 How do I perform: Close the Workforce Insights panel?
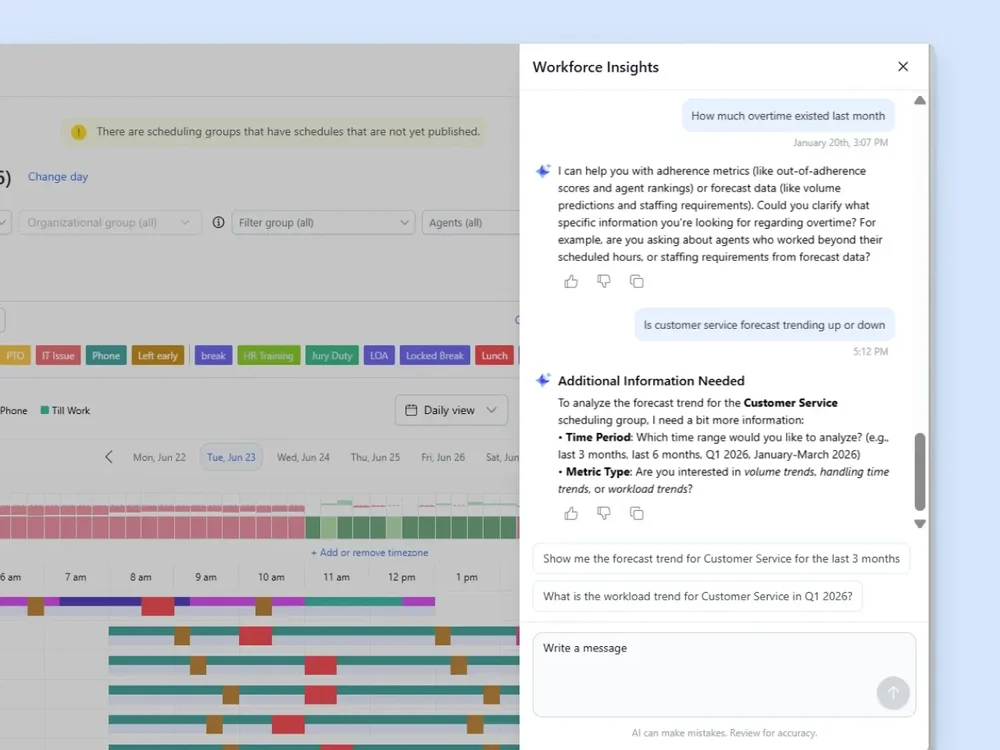902,66
